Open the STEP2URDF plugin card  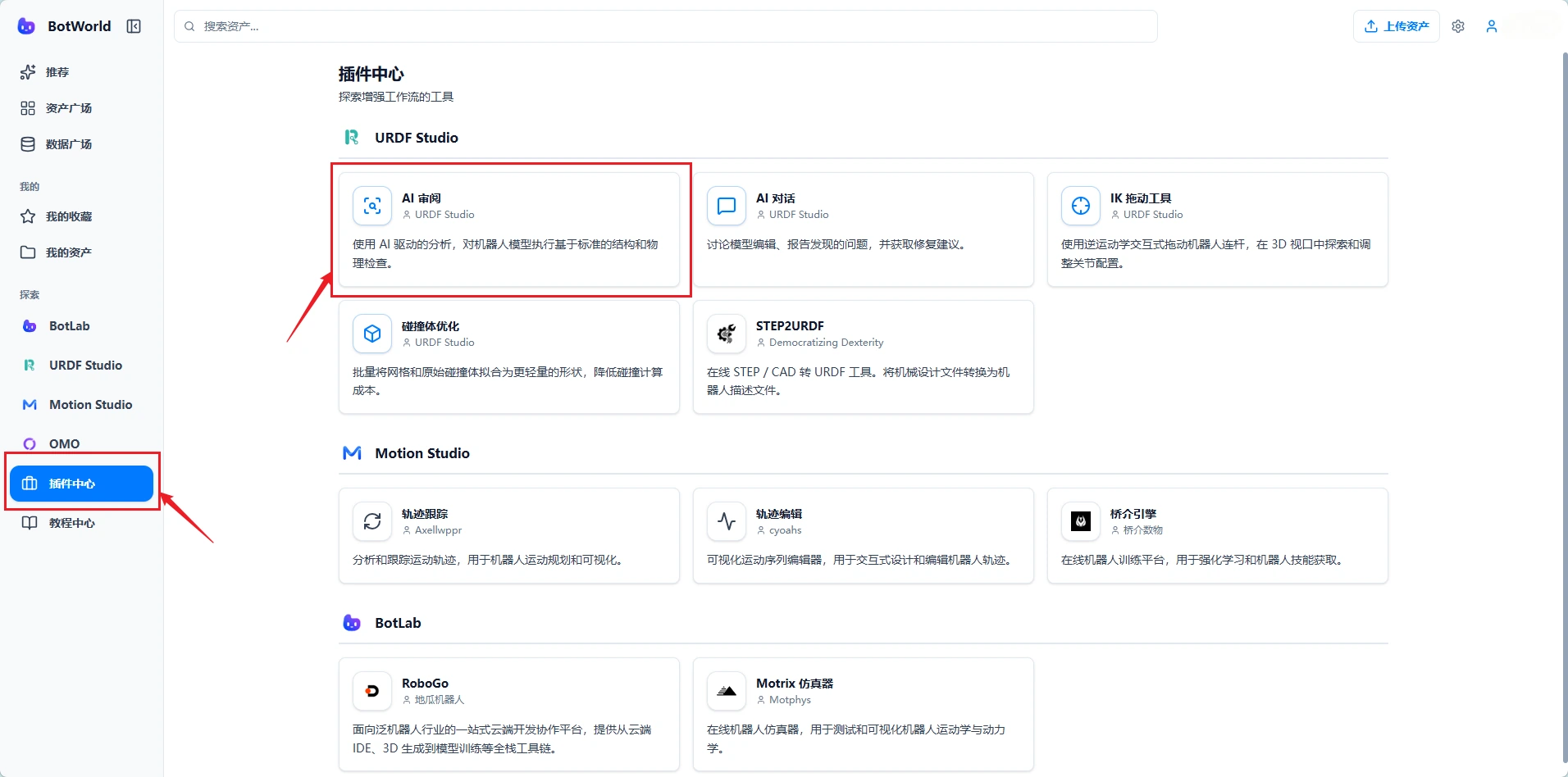[864, 357]
